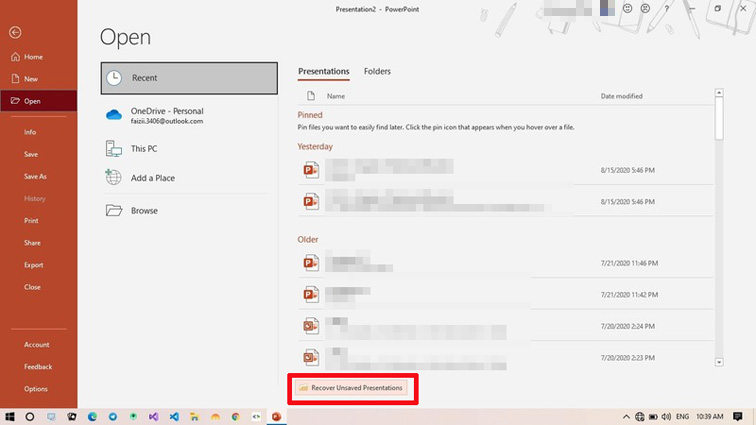The image size is (756, 425).
Task: Click the file list scrollbar thumb
Action: coord(719,119)
